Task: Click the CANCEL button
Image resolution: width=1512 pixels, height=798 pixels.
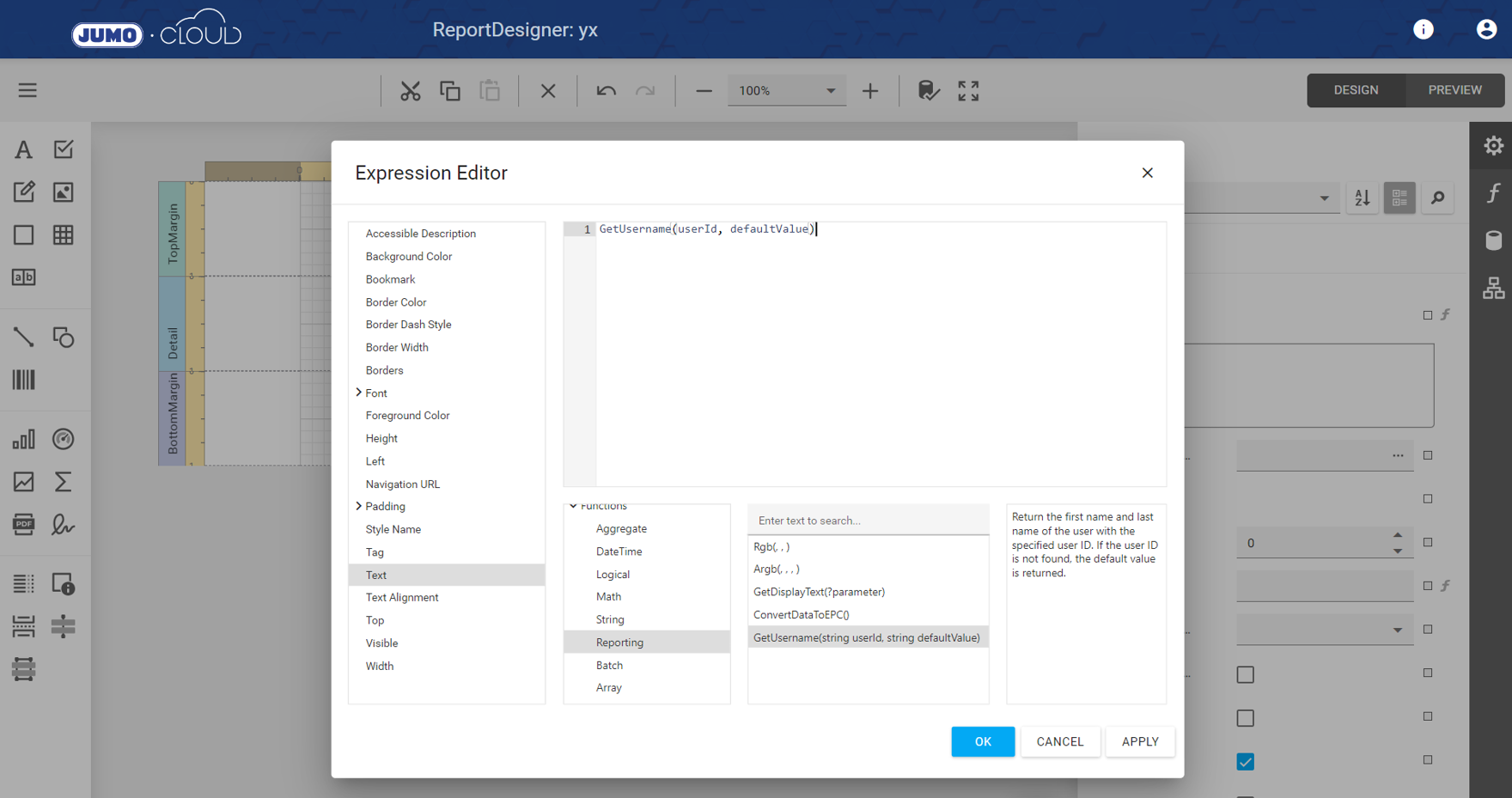Action: click(x=1059, y=741)
